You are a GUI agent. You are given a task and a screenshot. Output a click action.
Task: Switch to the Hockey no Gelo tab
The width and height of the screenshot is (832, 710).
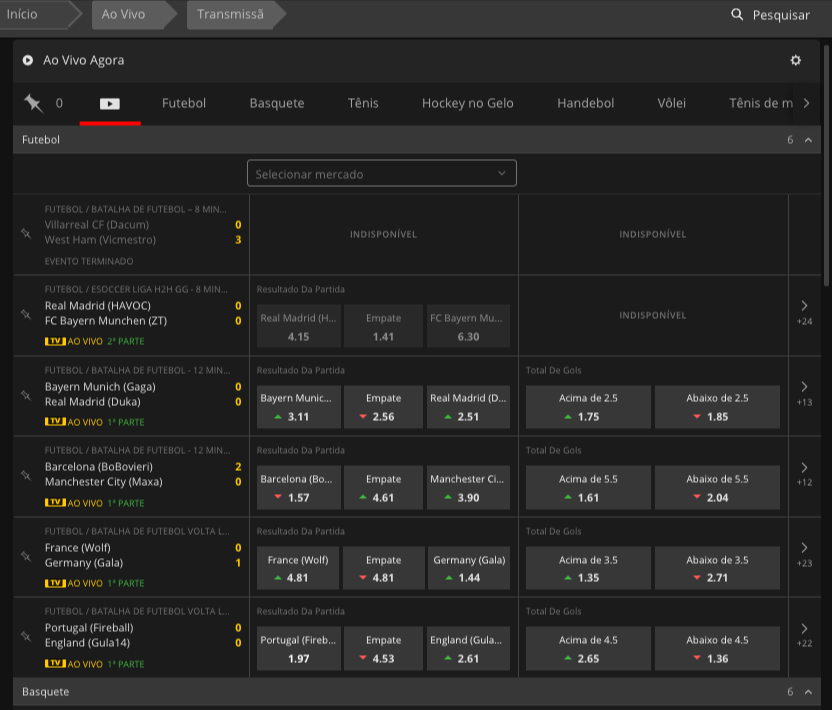coord(467,103)
